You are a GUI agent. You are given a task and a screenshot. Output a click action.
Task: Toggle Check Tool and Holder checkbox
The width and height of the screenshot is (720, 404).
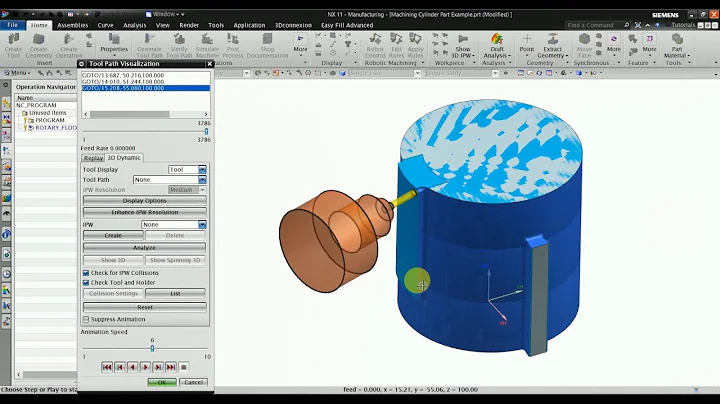click(x=86, y=282)
